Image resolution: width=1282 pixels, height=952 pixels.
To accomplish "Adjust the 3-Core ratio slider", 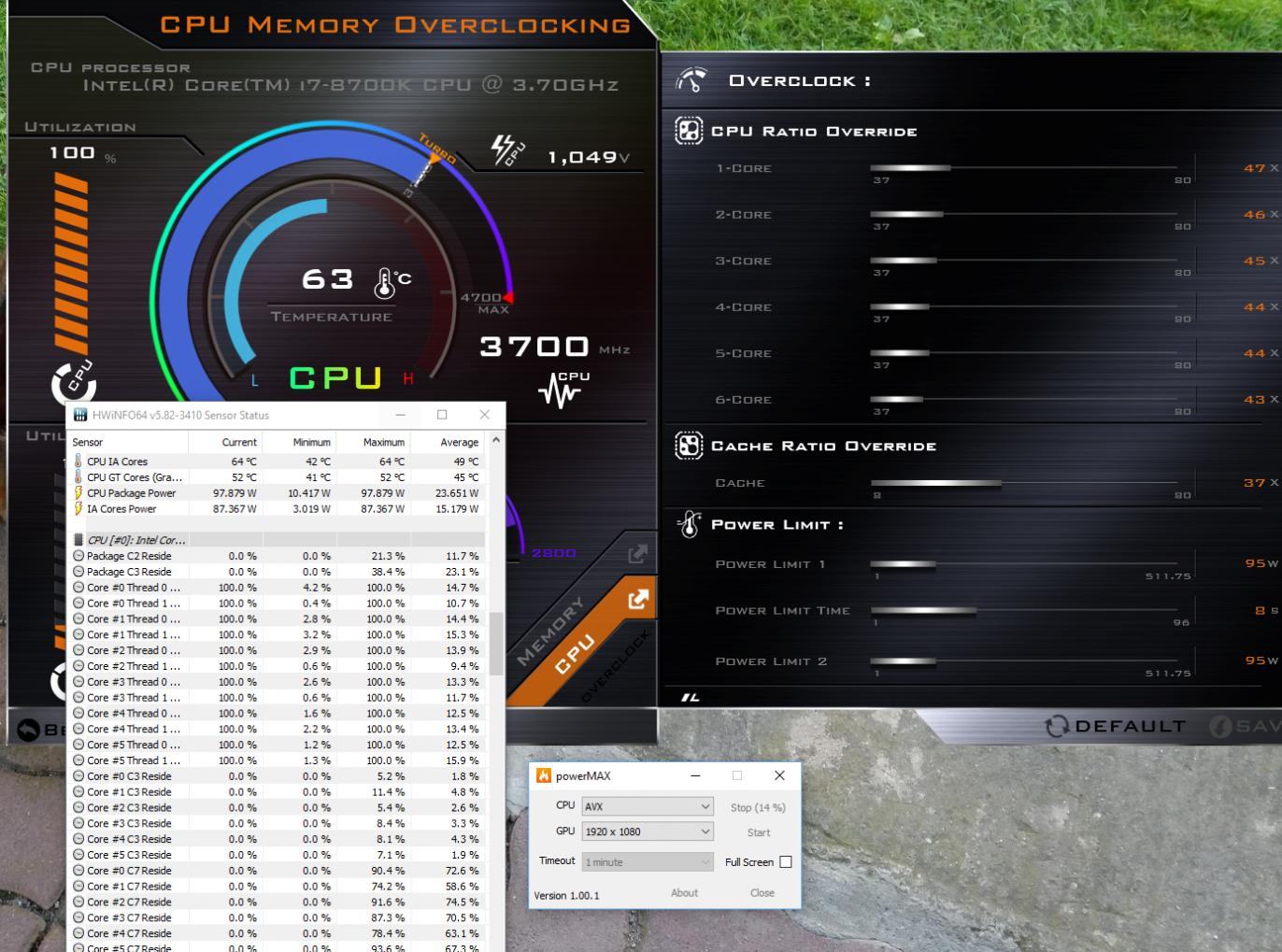I will [1023, 261].
